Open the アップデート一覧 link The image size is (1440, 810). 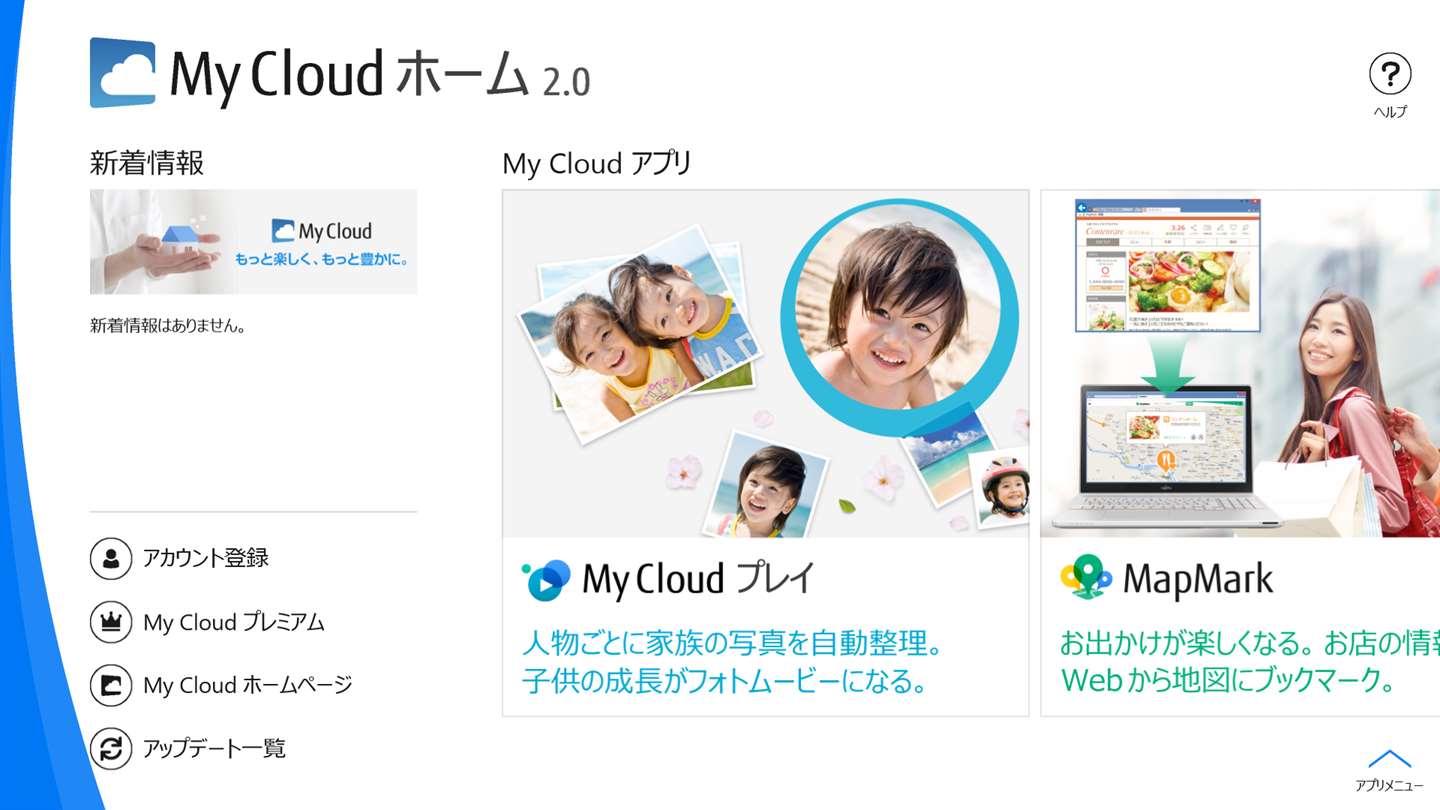coord(214,748)
